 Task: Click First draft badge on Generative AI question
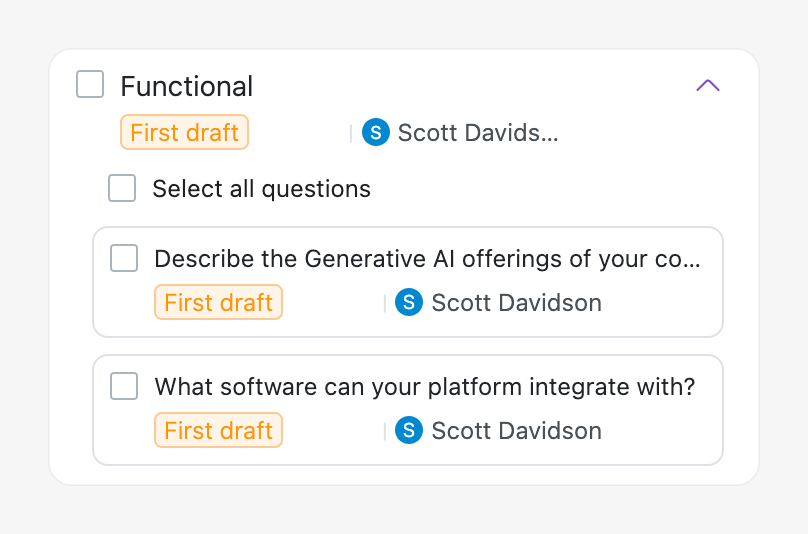point(218,302)
